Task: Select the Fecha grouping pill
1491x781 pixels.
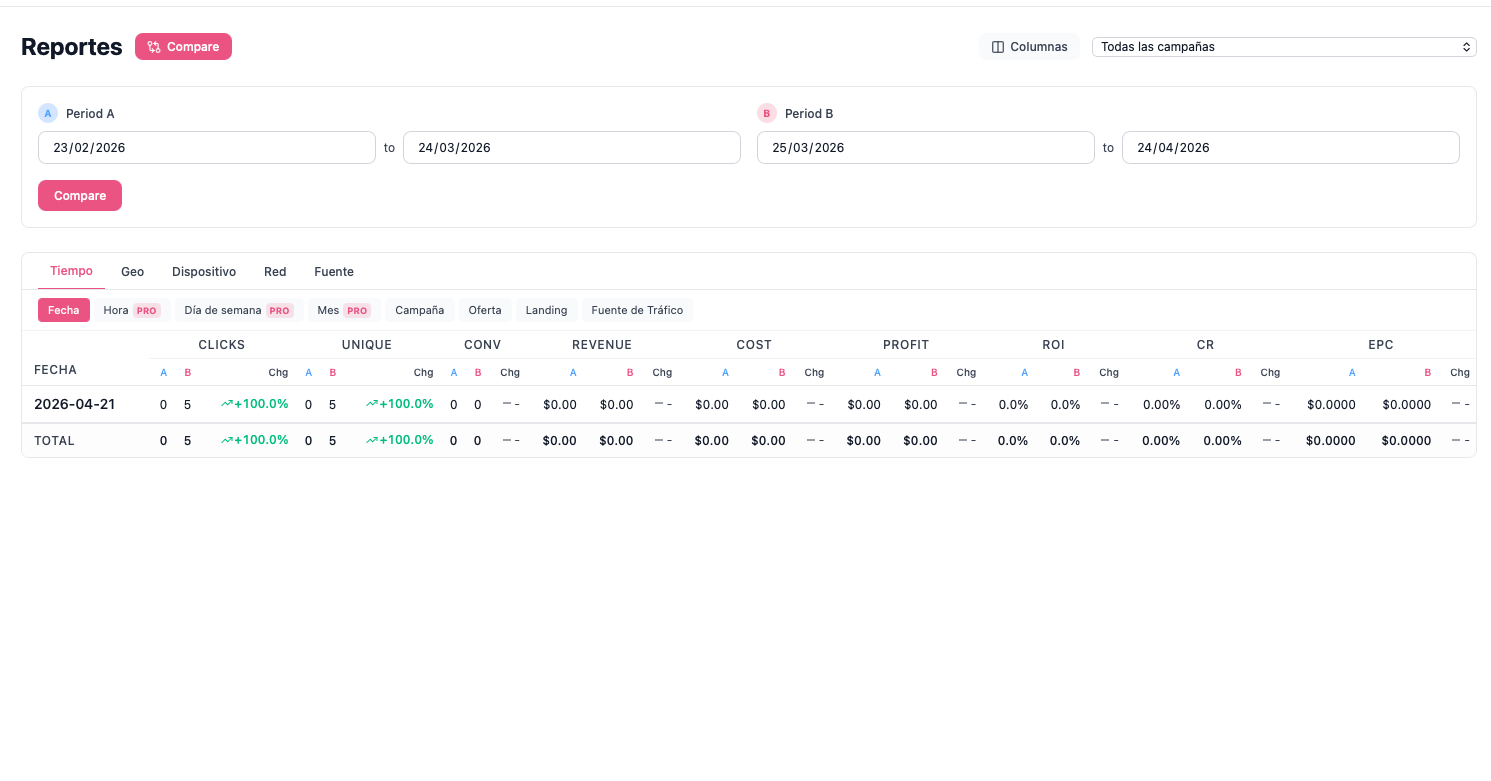Action: coord(64,310)
